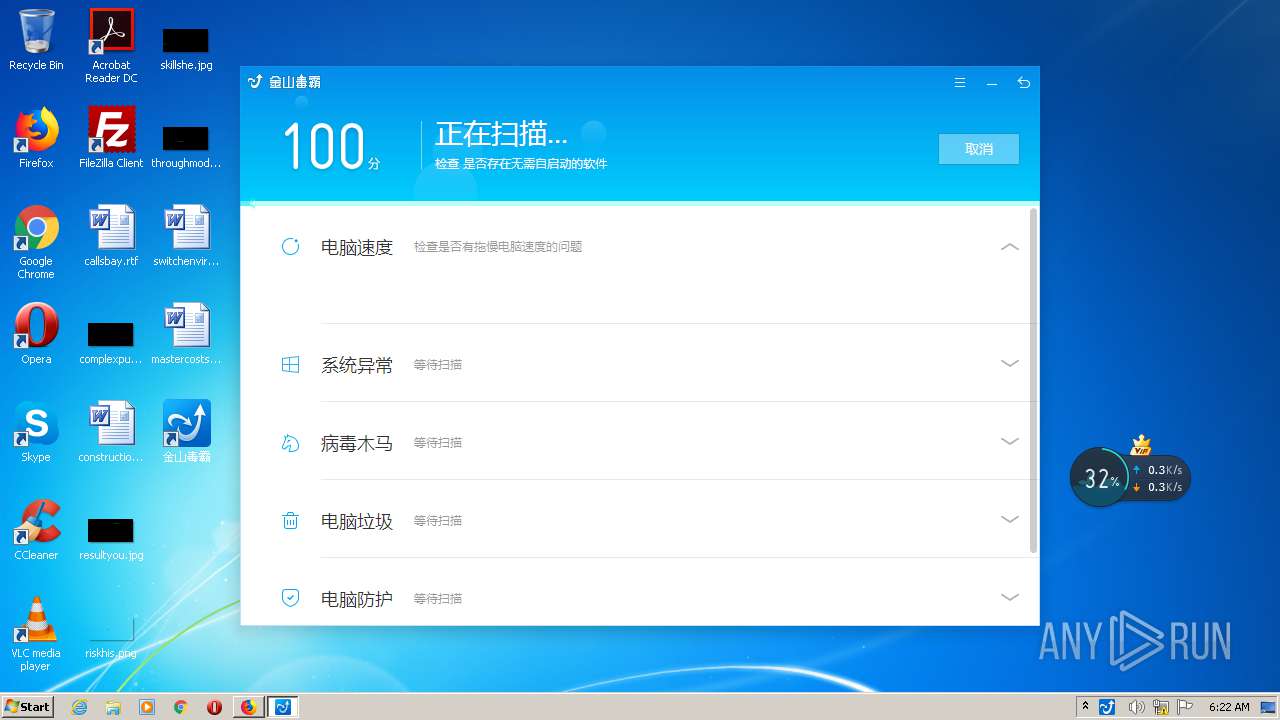
Task: Expand the 电脑垃圾 section
Action: [1010, 519]
